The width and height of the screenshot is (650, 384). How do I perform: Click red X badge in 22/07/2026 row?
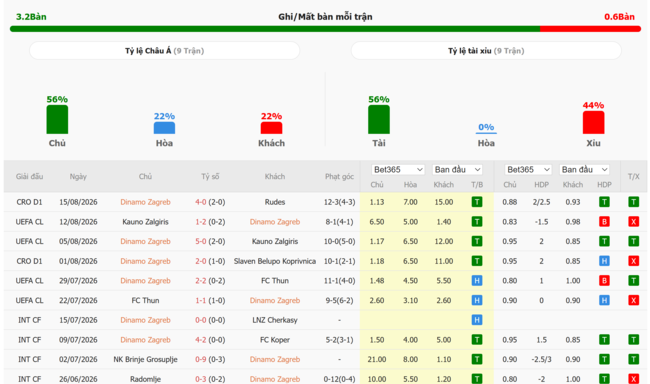[x=633, y=300]
